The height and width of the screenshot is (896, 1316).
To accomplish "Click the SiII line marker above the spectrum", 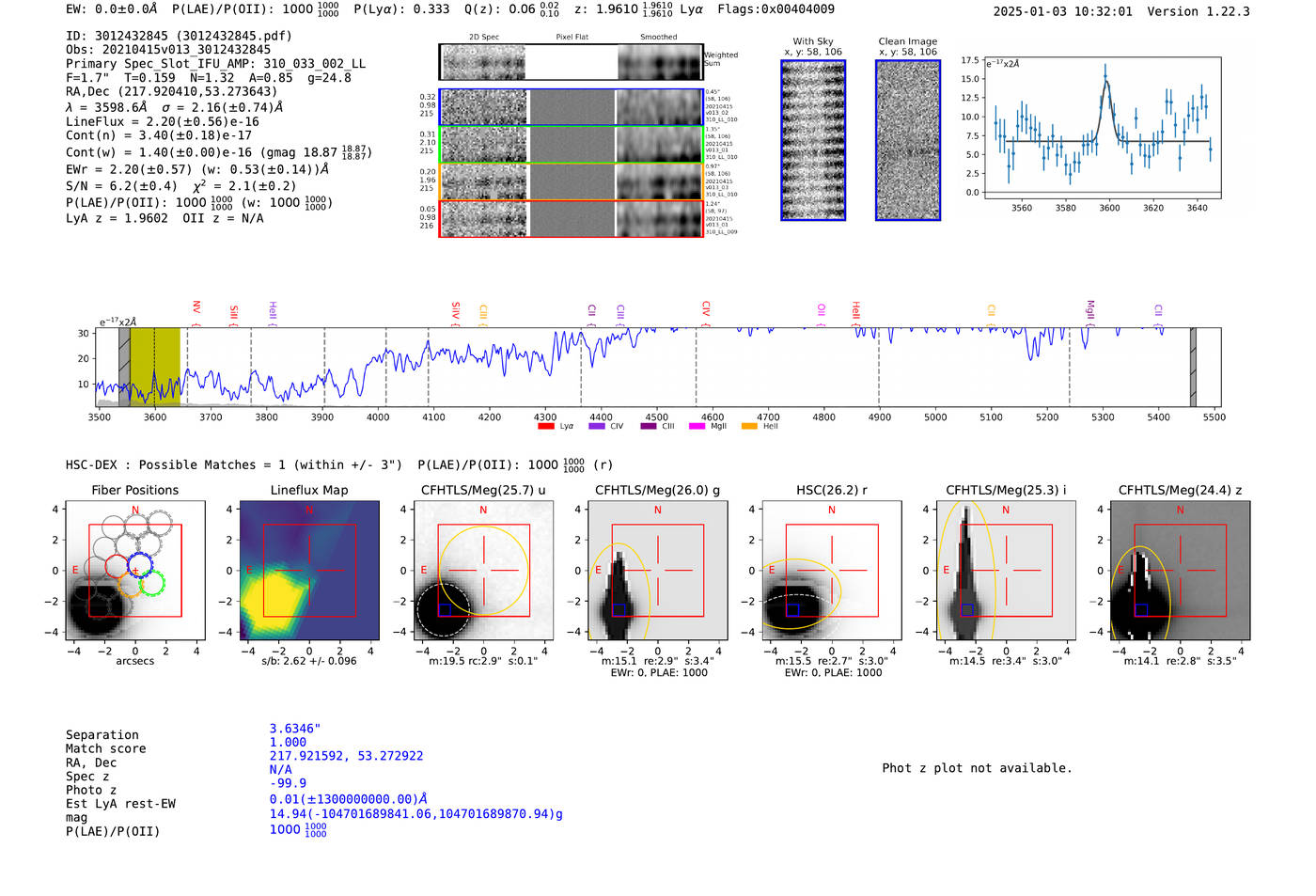I will [234, 314].
